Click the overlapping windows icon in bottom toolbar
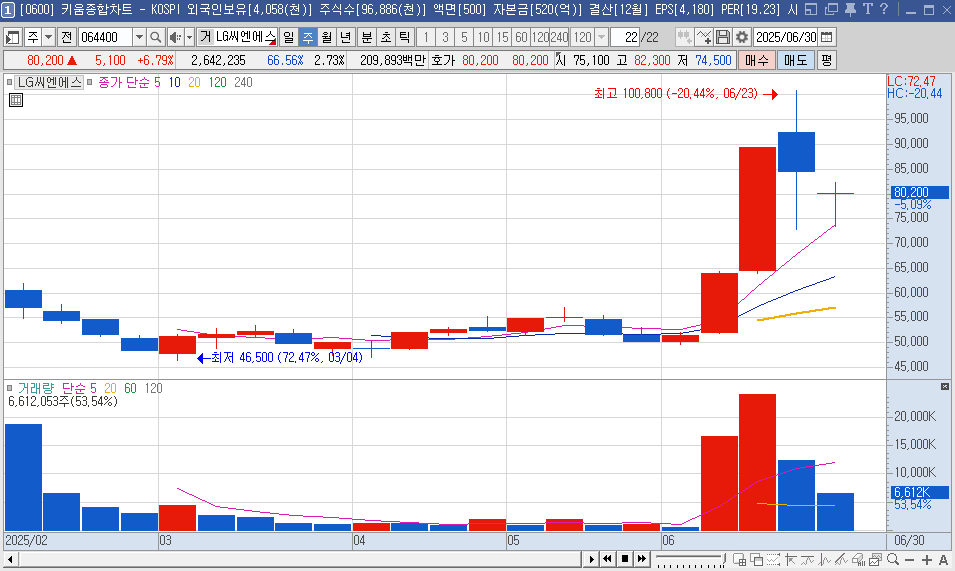 (756, 559)
